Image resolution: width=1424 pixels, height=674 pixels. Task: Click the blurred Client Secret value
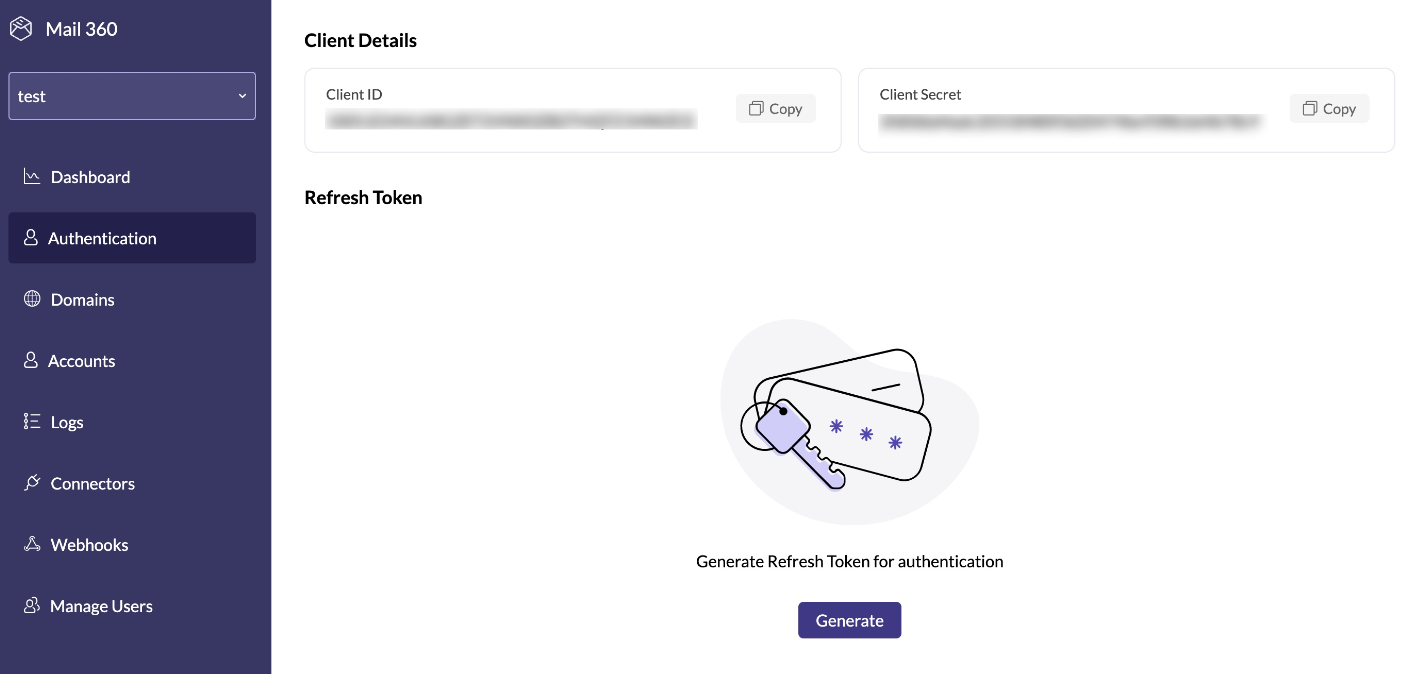(1069, 122)
